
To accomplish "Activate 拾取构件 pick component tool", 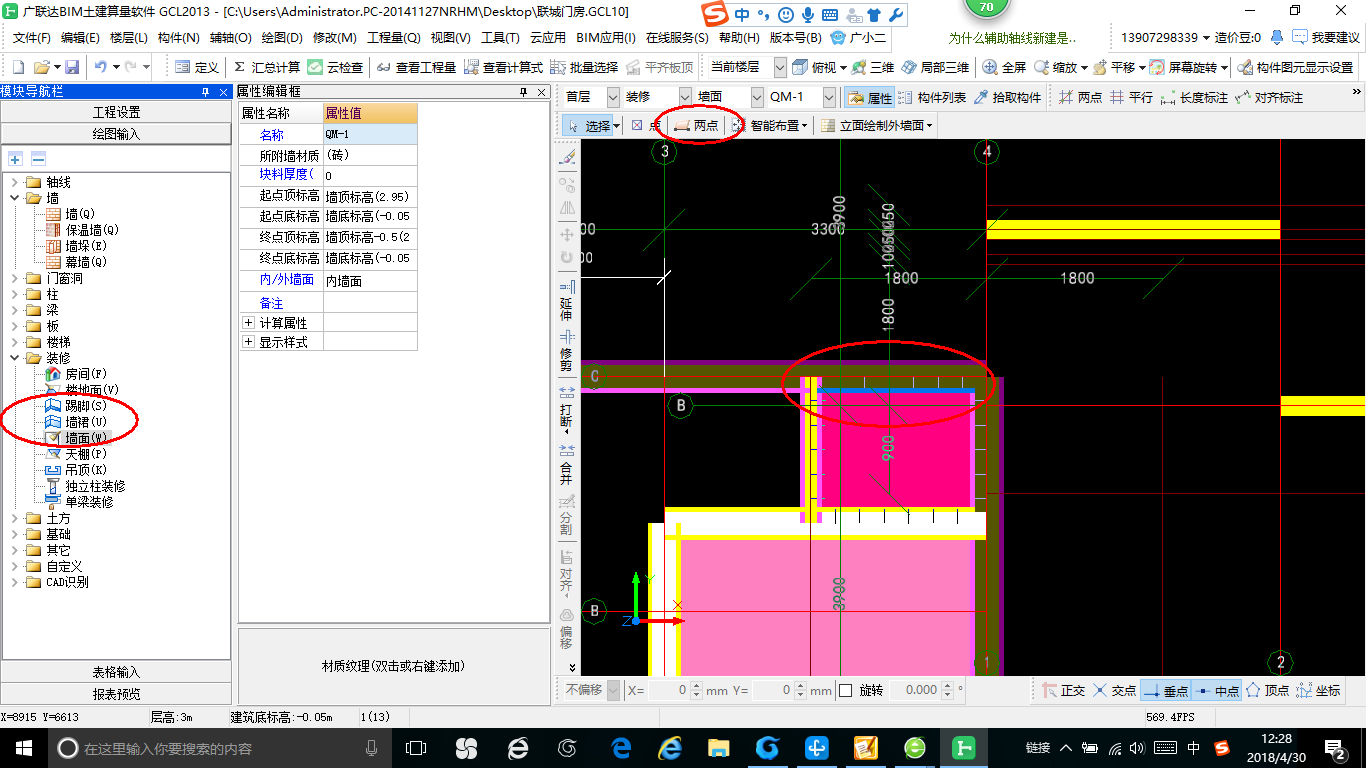I will click(x=1008, y=98).
